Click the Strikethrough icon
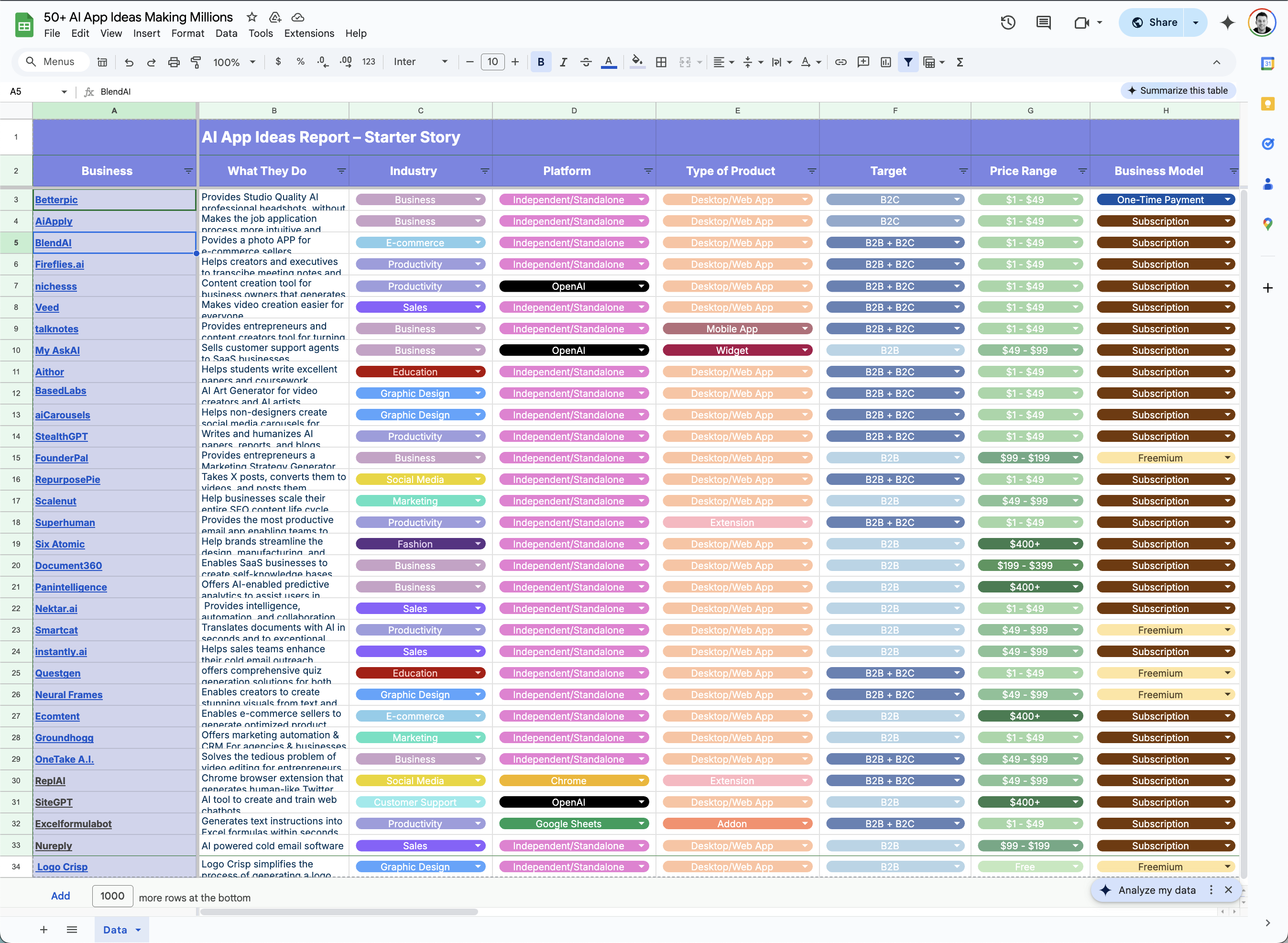 (586, 62)
